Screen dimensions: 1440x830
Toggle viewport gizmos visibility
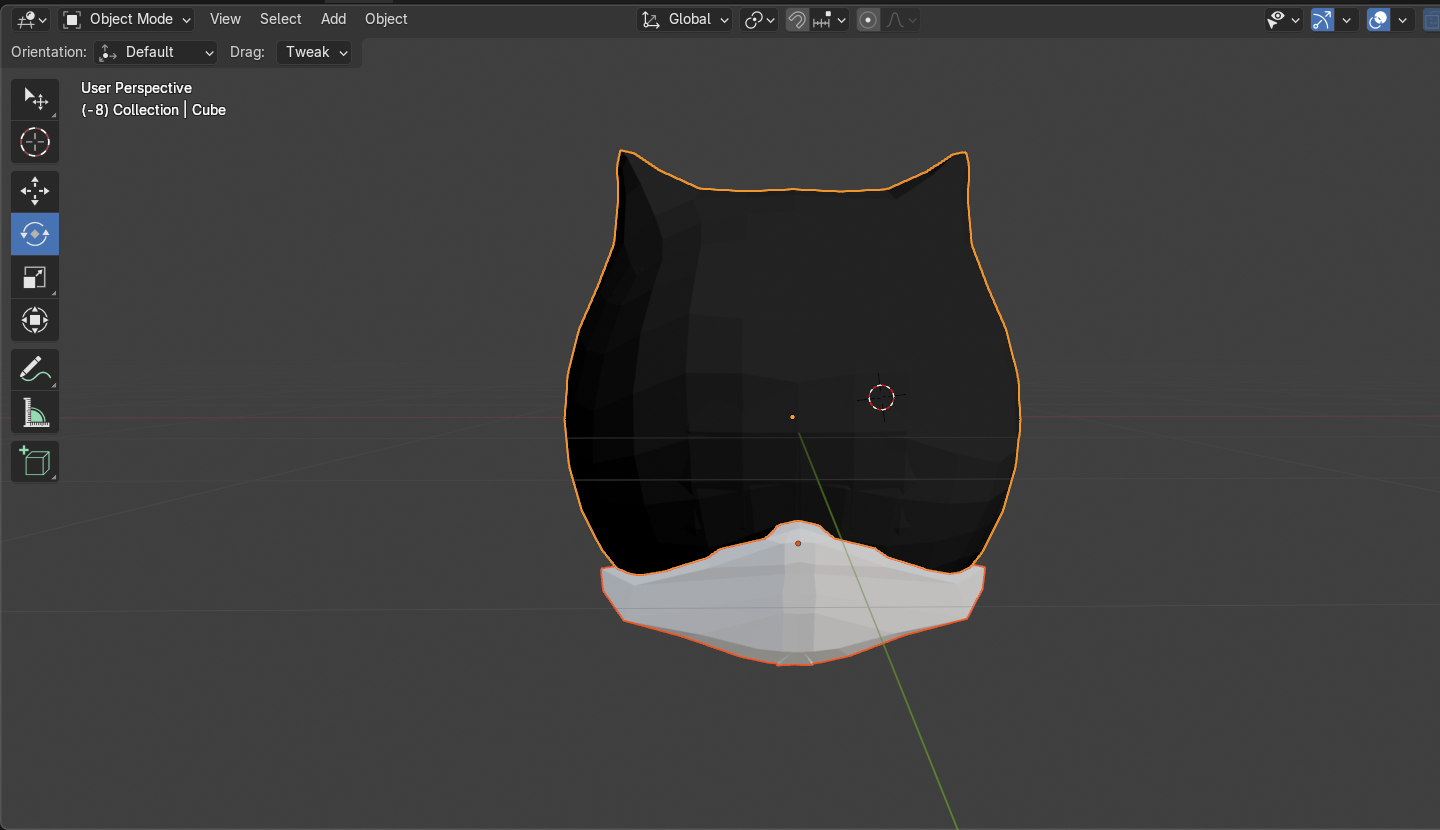tap(1322, 20)
